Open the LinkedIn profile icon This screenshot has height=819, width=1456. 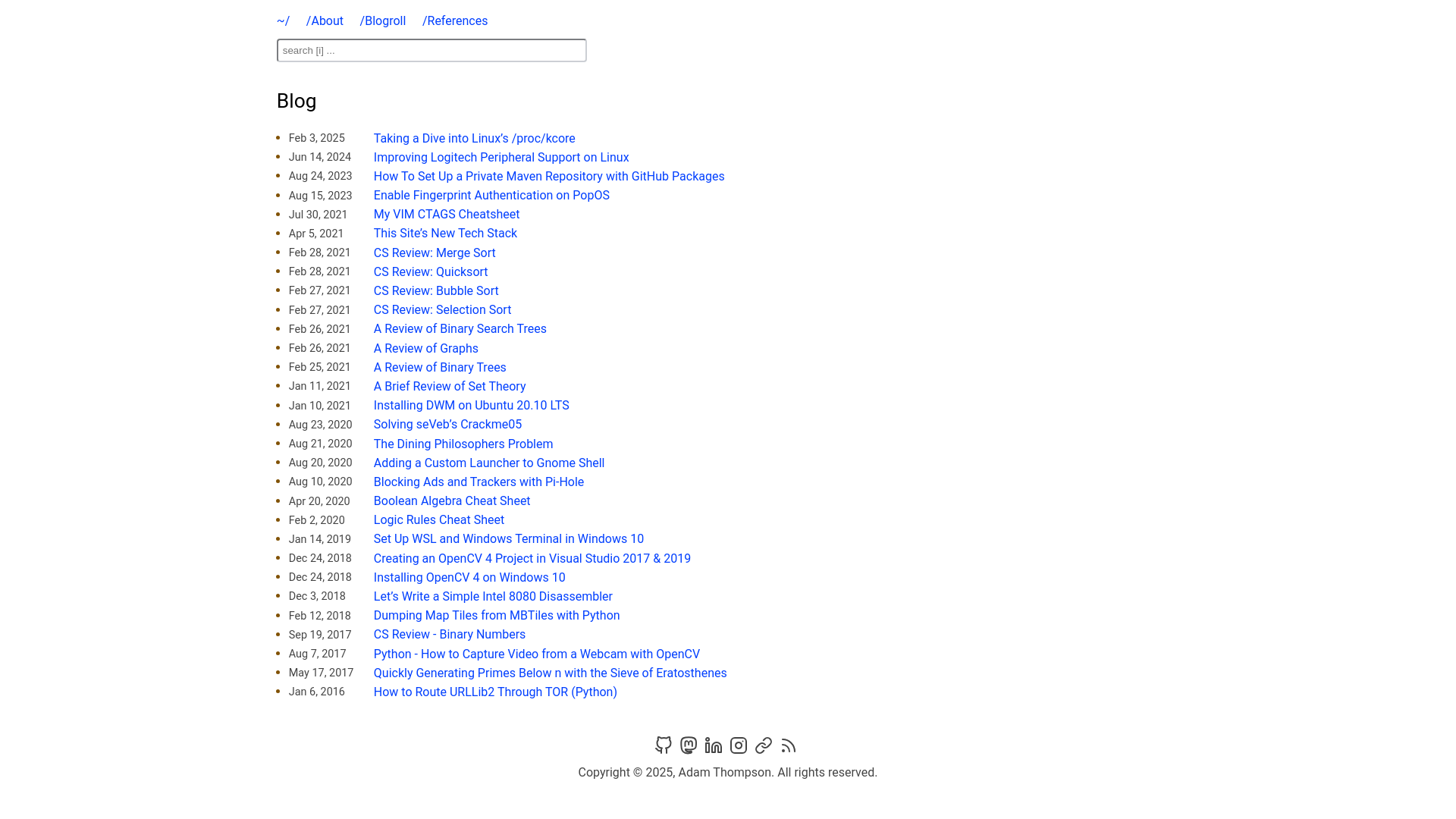pyautogui.click(x=714, y=745)
